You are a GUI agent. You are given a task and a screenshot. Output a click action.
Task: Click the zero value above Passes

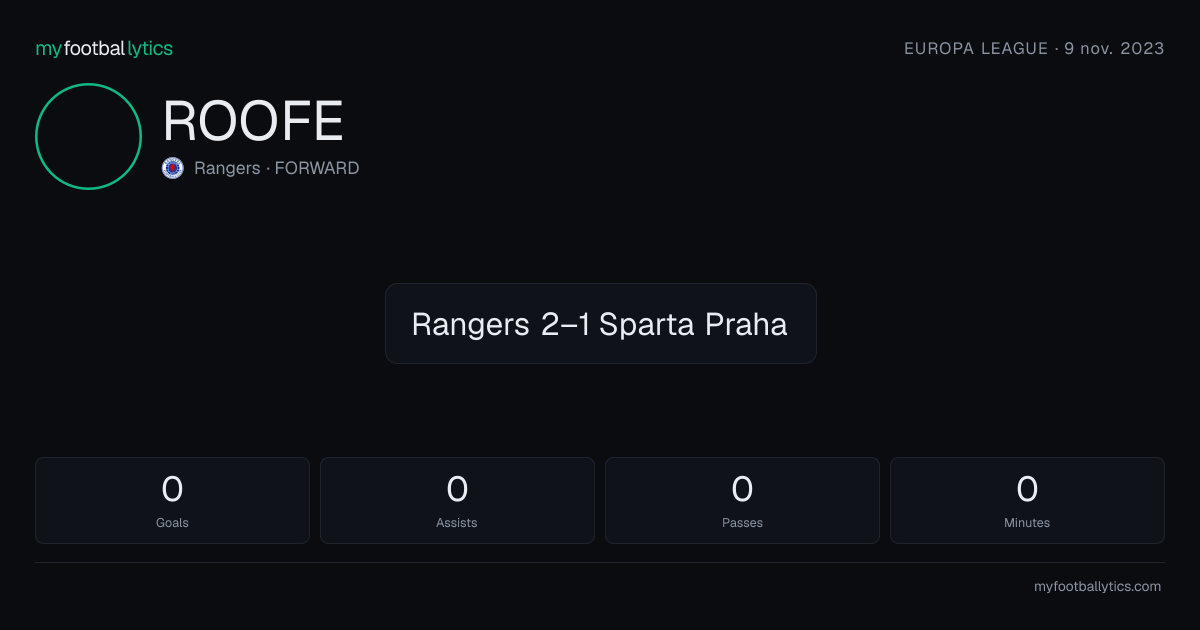(x=742, y=489)
